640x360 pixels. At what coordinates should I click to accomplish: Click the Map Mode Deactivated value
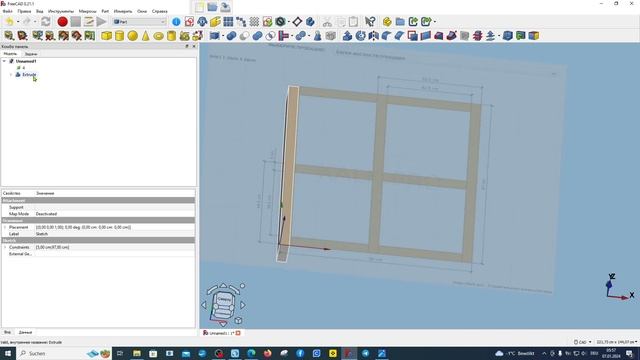pos(114,214)
